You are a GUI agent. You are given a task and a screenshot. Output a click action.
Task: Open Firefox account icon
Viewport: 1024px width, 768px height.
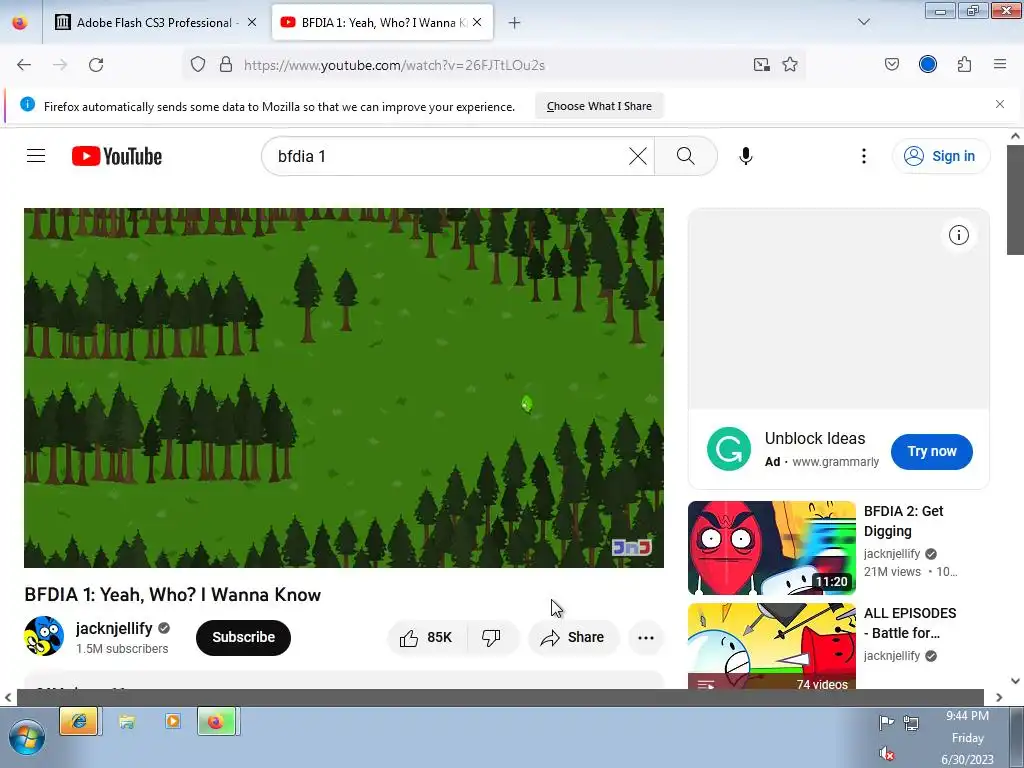928,64
